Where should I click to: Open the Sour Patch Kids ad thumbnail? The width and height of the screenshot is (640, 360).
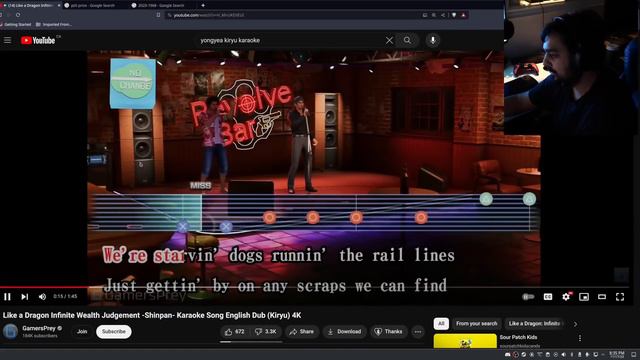click(465, 341)
